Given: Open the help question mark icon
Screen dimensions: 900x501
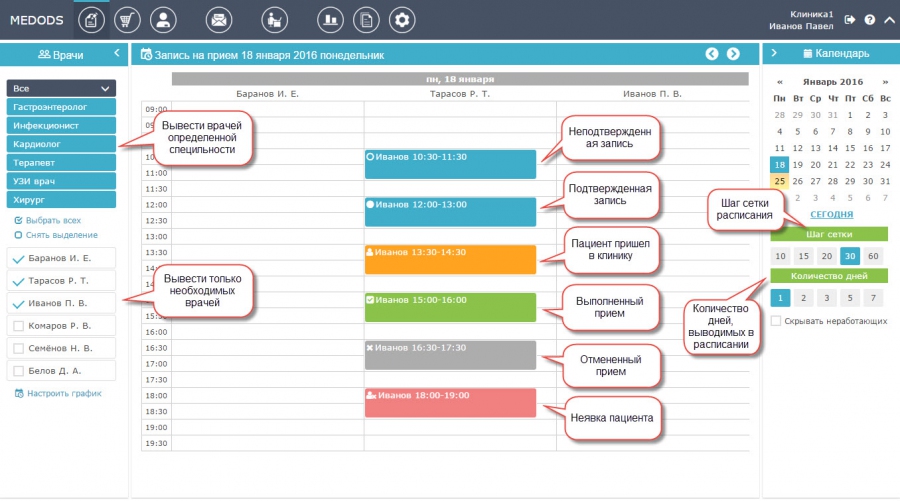Looking at the screenshot, I should pyautogui.click(x=870, y=20).
